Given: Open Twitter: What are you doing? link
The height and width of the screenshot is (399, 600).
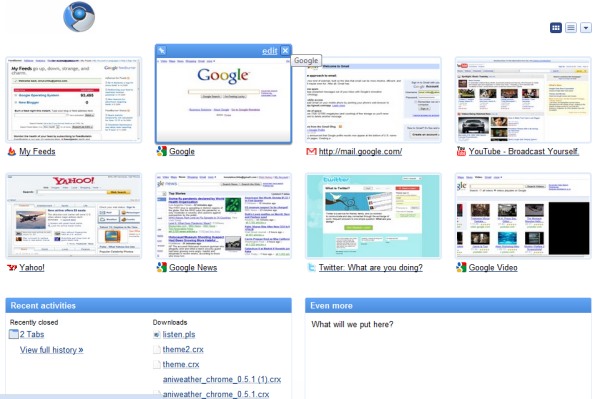Looking at the screenshot, I should pyautogui.click(x=371, y=267).
